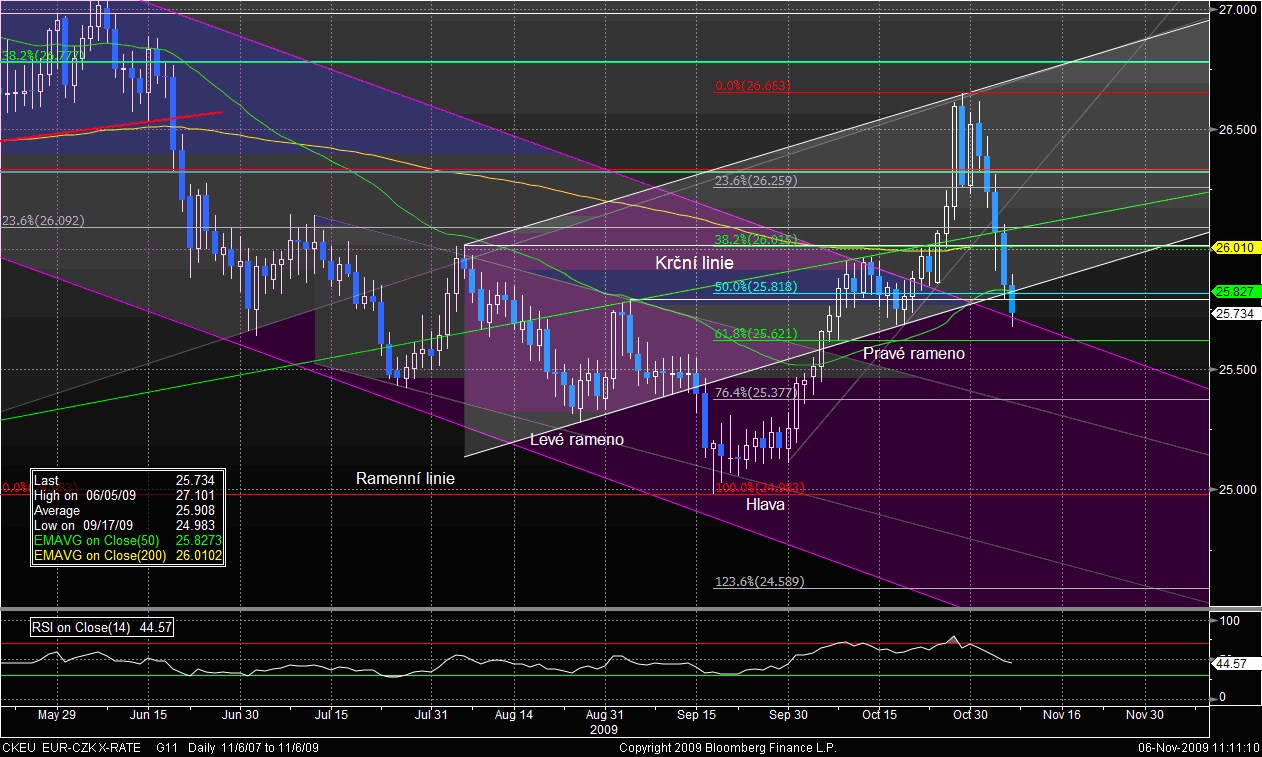Image resolution: width=1262 pixels, height=757 pixels.
Task: Click the 'Oct 30' date axis label
Action: tap(970, 715)
